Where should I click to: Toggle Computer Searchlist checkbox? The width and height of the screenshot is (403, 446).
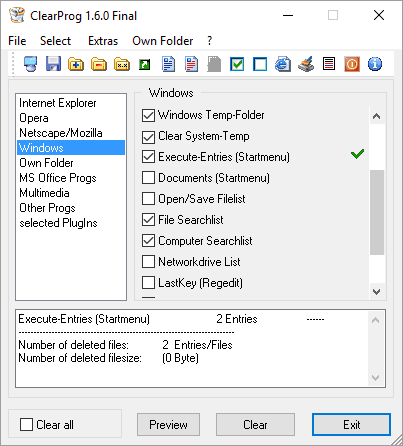148,241
